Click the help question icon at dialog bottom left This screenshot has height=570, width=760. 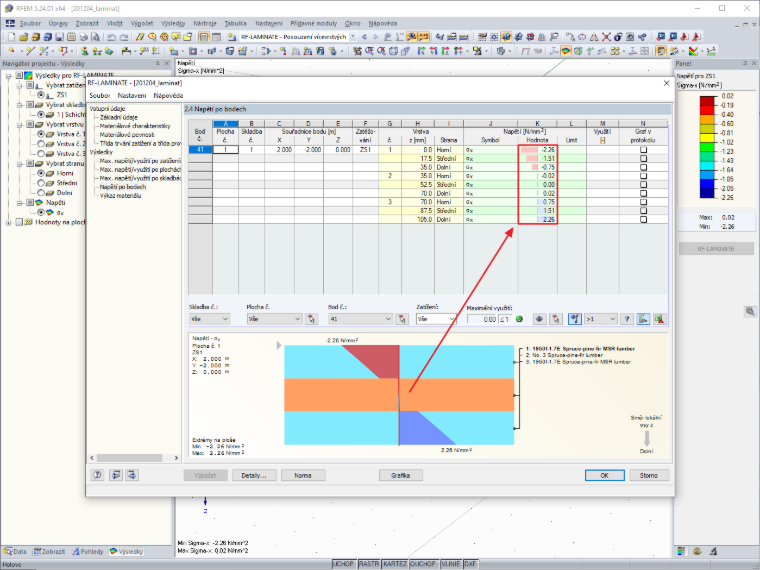[x=97, y=475]
